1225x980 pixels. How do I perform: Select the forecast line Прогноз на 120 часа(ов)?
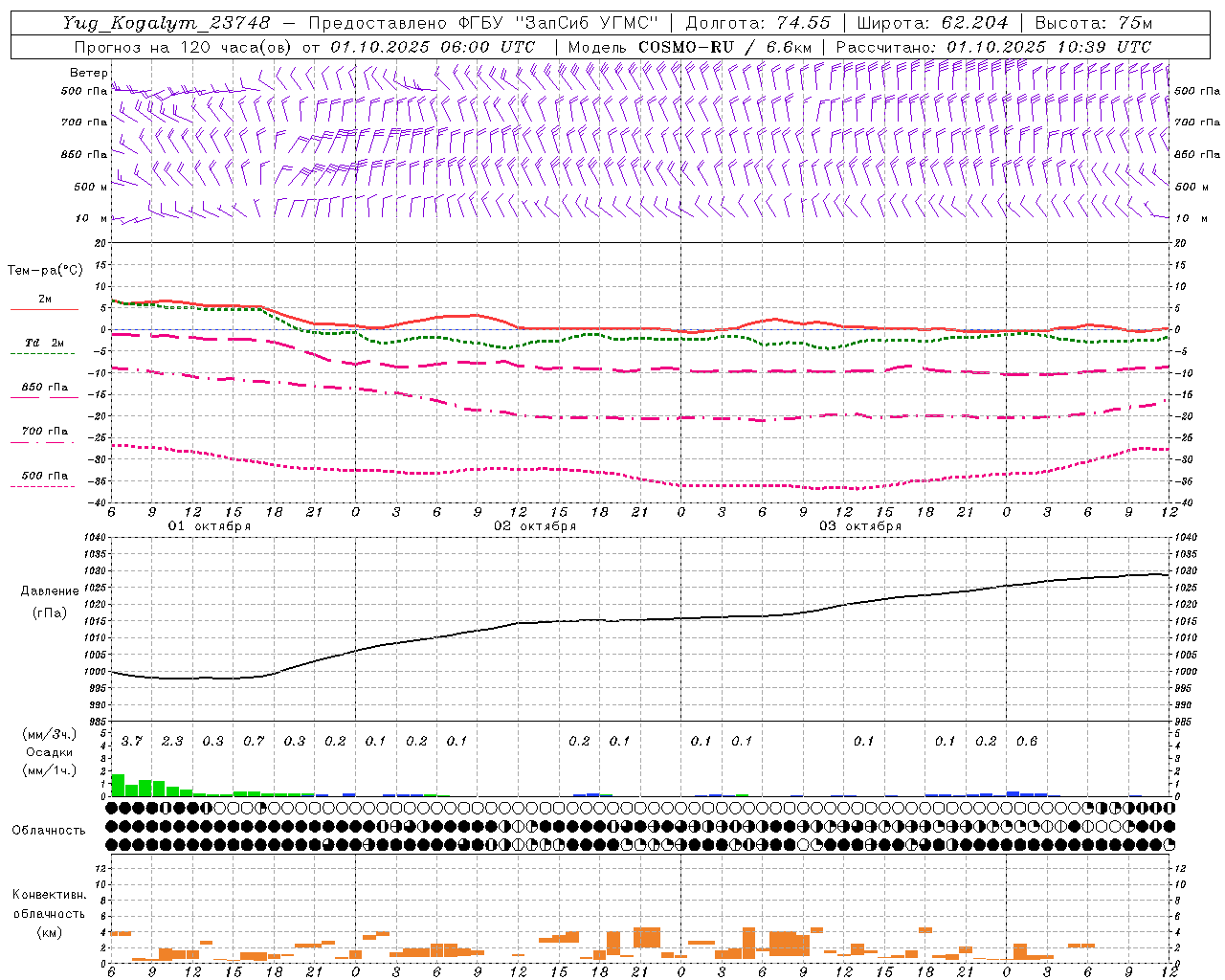tap(184, 47)
